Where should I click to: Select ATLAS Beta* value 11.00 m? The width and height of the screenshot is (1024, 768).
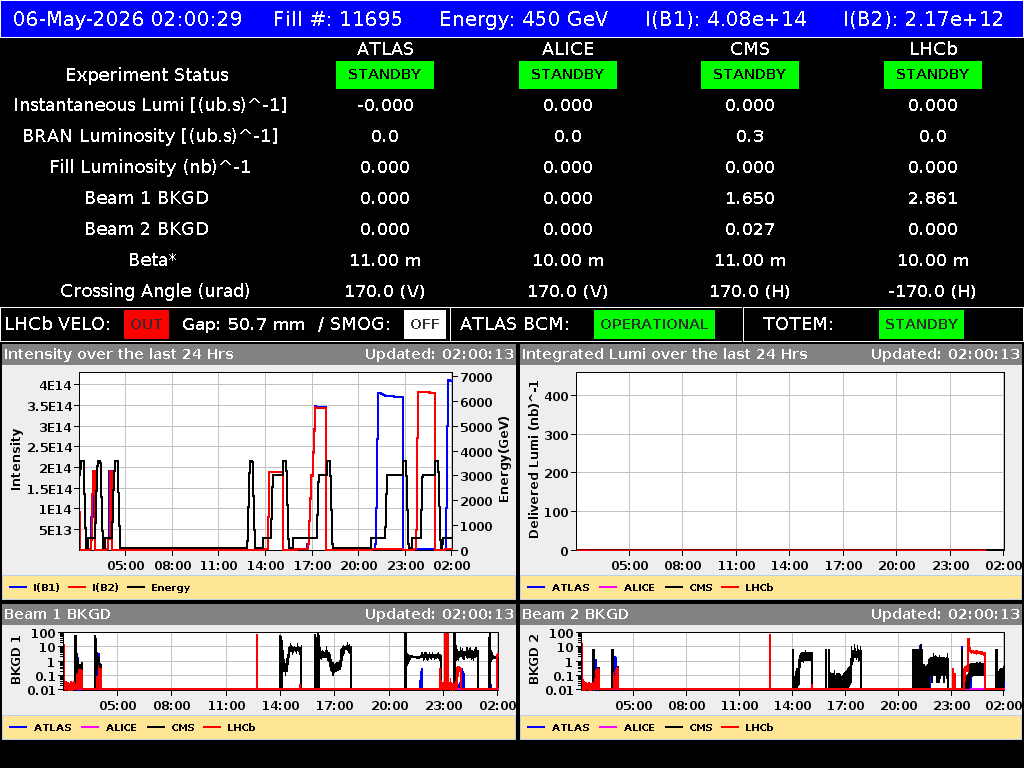(385, 260)
